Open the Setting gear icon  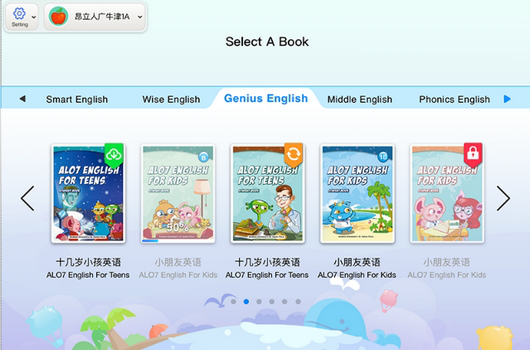(x=19, y=14)
